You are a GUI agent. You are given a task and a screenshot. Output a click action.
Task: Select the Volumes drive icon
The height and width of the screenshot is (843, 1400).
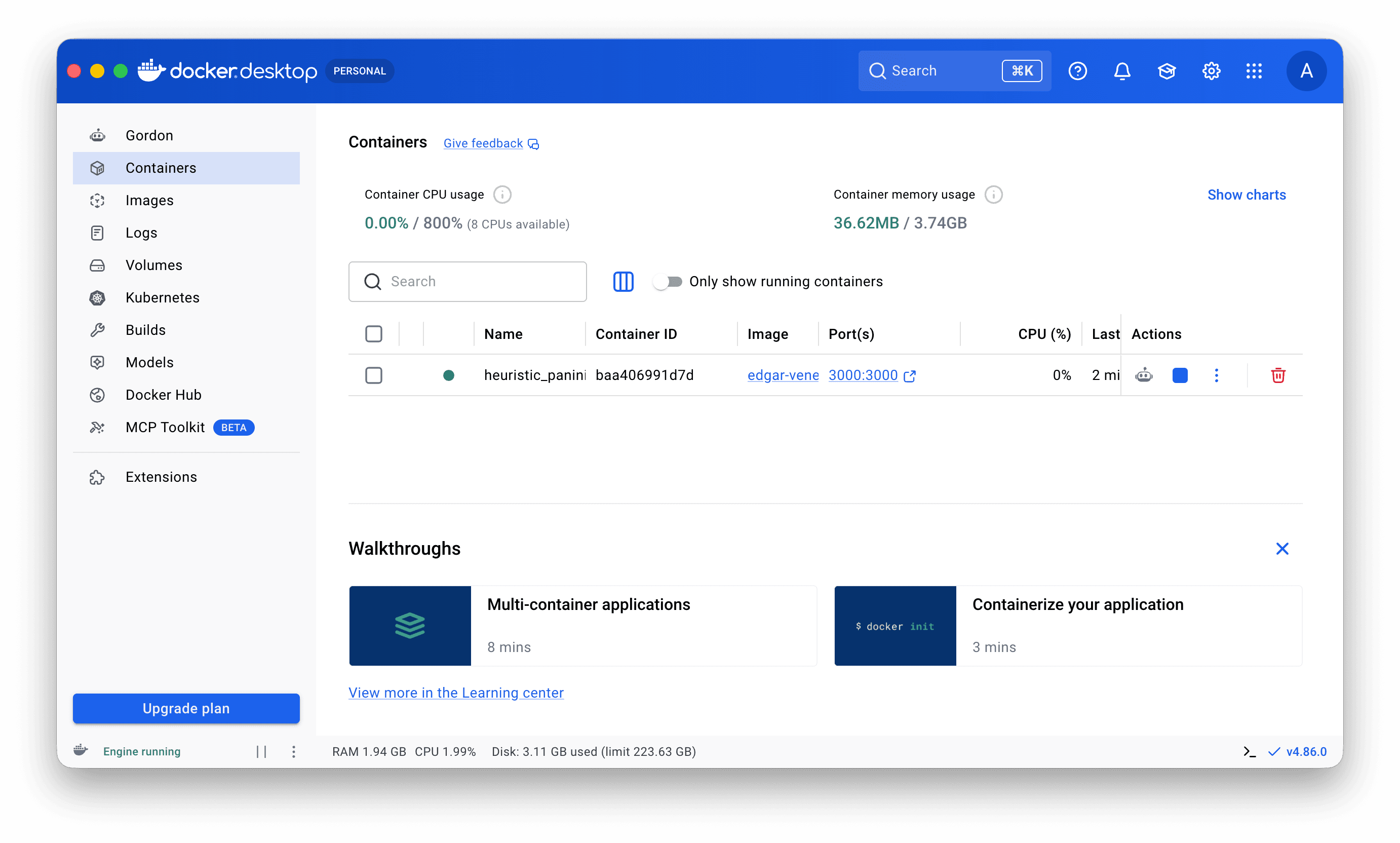click(x=97, y=265)
